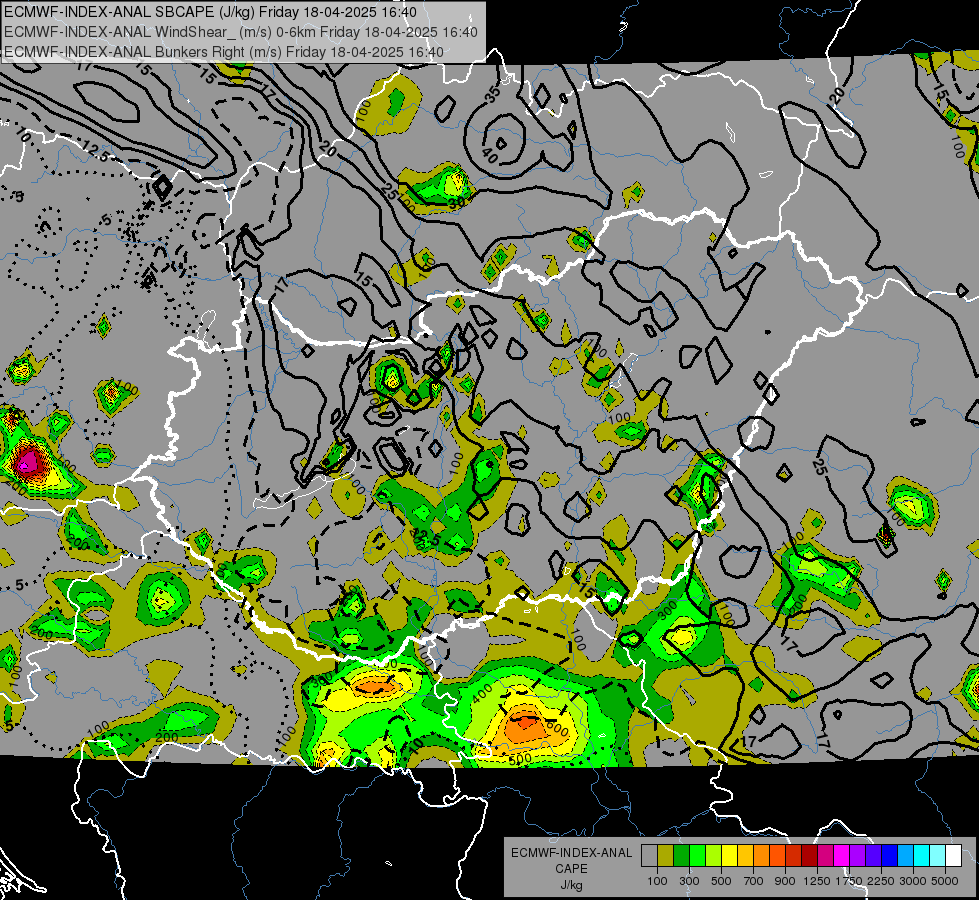Click the 35 shear contour label
Screen dimensions: 979x900
click(493, 94)
